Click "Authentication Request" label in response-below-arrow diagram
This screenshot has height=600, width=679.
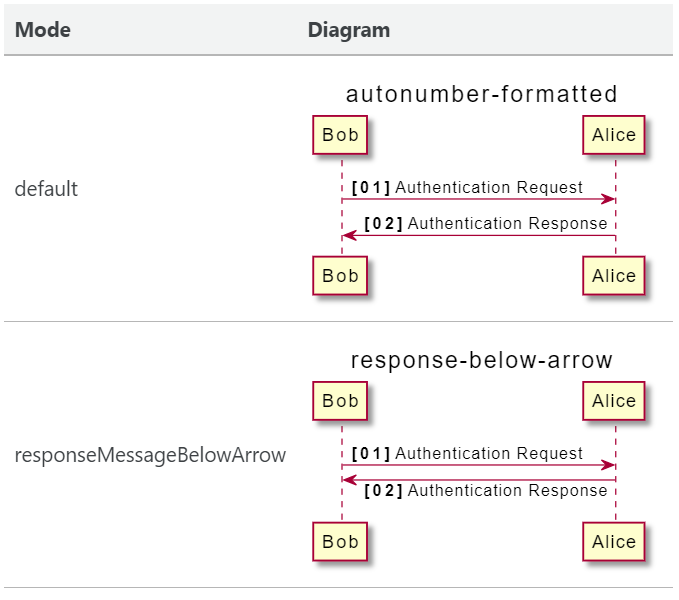click(489, 453)
